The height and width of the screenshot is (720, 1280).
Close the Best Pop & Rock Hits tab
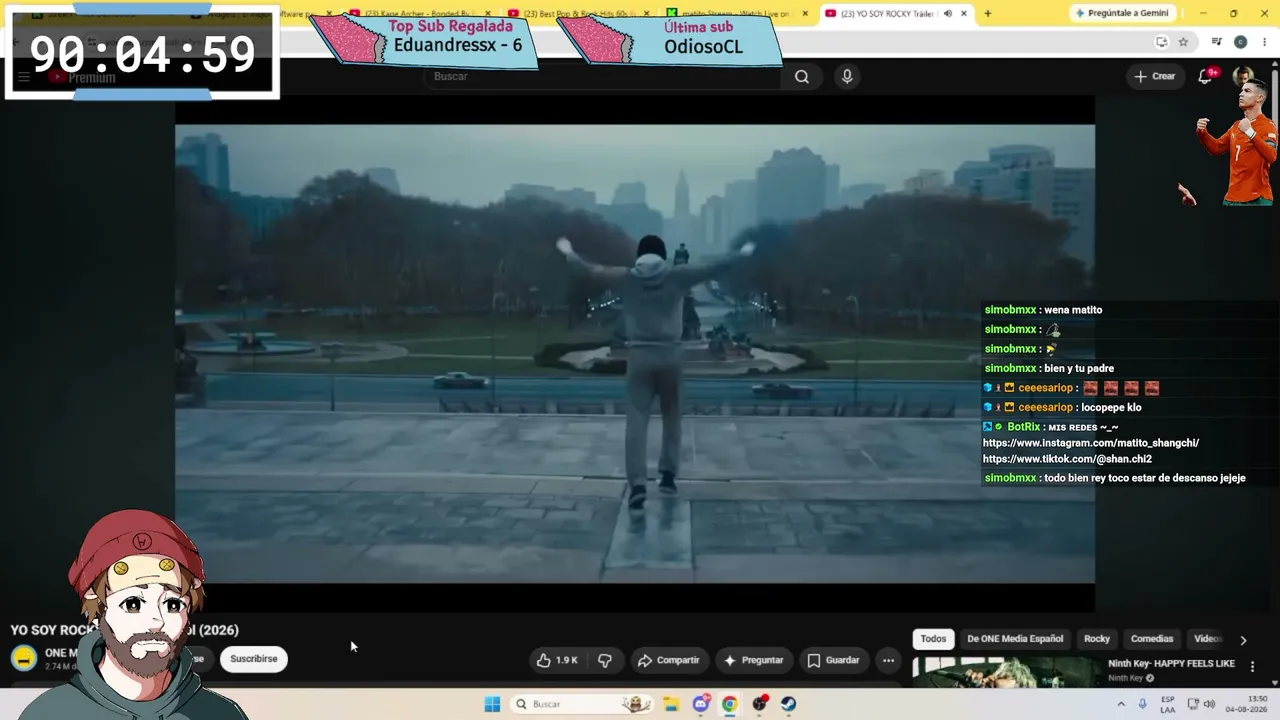click(x=647, y=14)
